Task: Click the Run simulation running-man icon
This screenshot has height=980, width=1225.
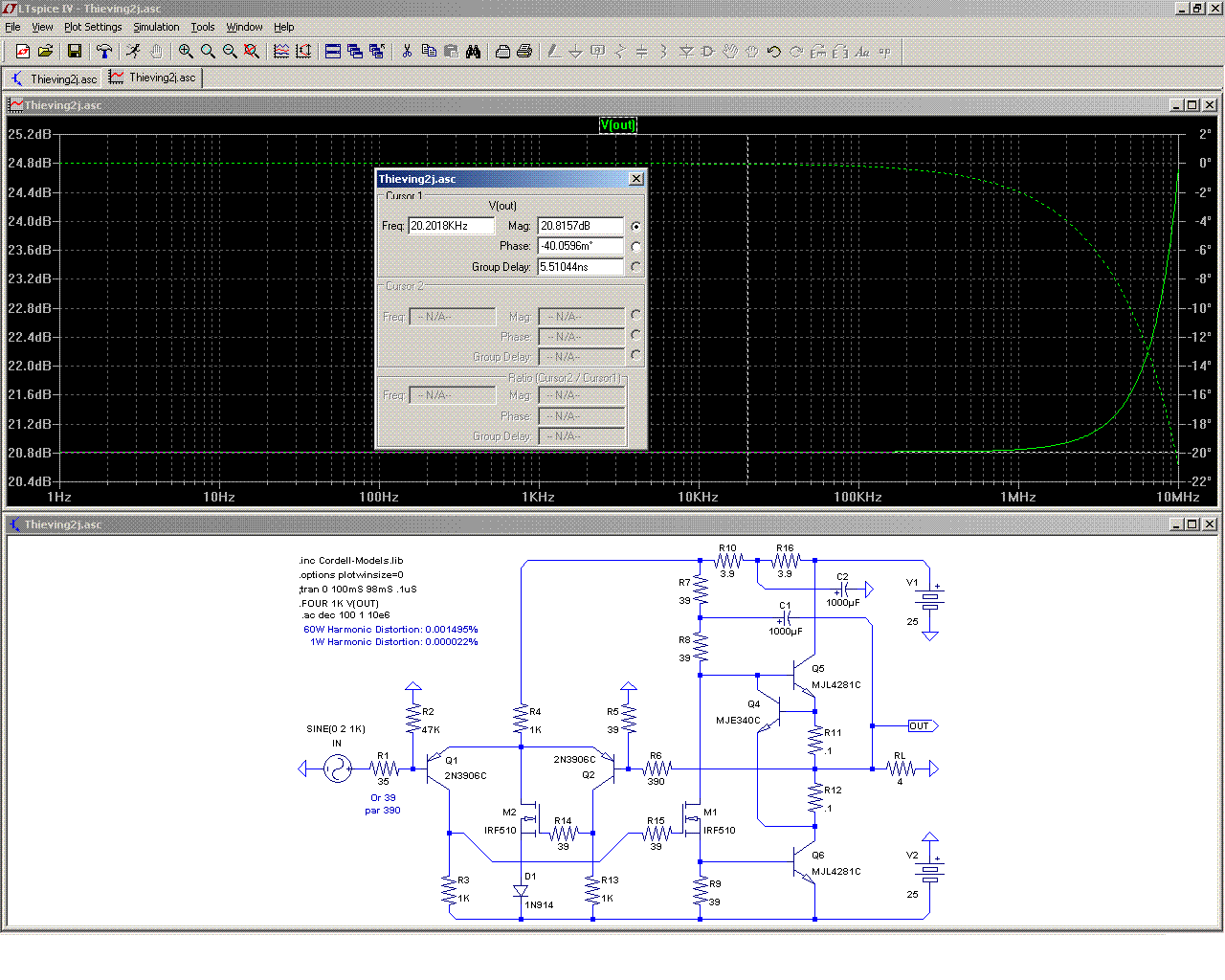Action: 133,52
